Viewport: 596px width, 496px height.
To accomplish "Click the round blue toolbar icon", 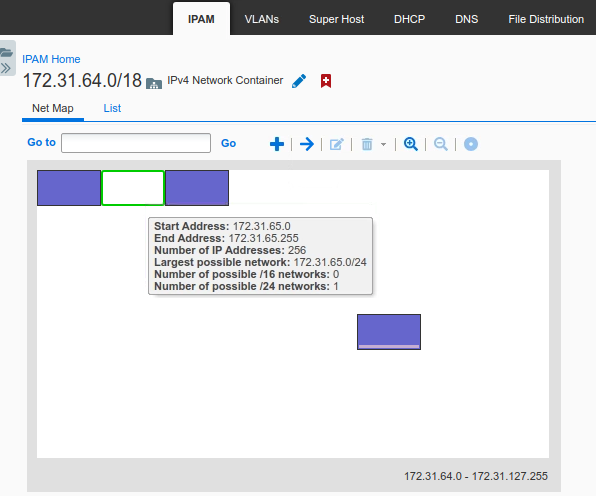I will [x=471, y=144].
